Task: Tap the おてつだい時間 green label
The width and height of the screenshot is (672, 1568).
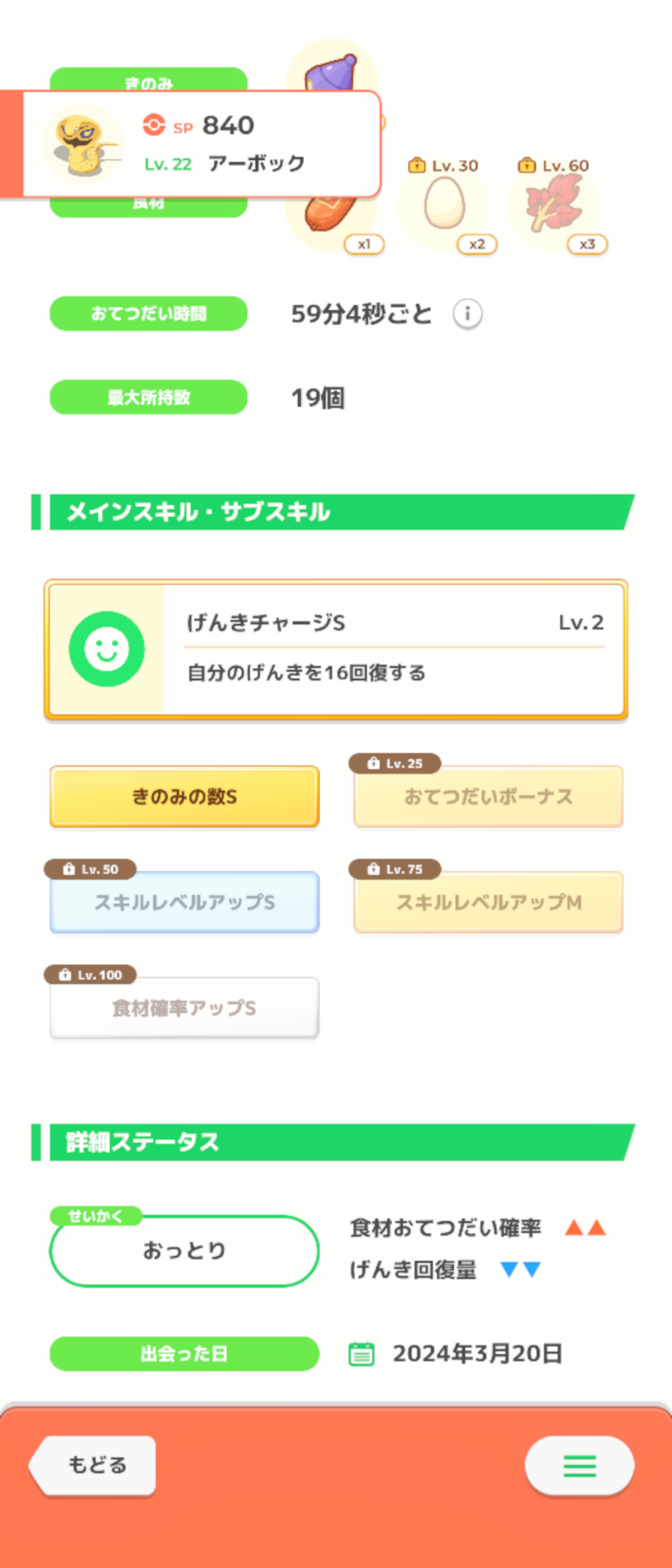Action: click(149, 314)
